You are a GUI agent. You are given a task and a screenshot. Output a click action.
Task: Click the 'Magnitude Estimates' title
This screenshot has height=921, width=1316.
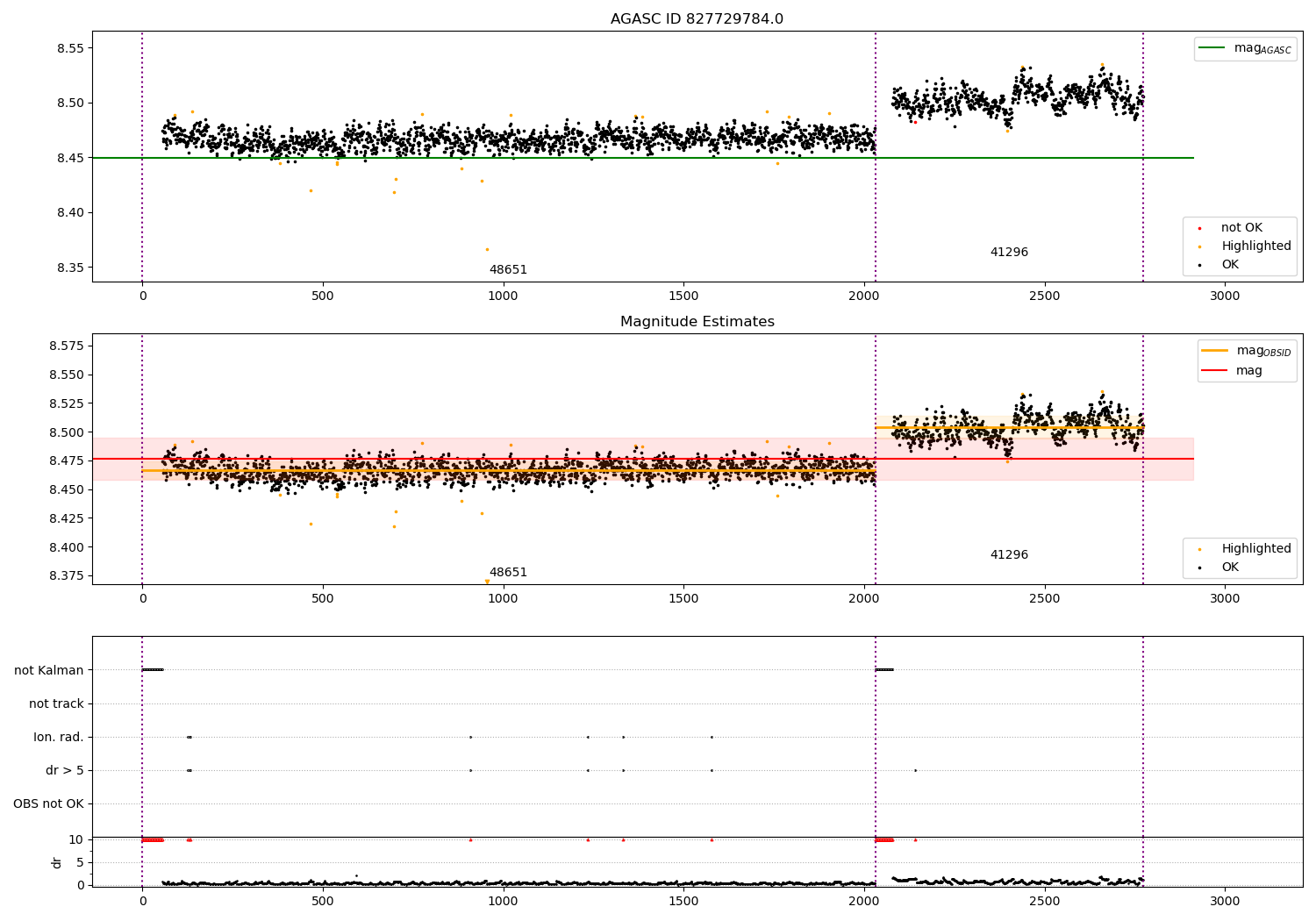tap(697, 322)
